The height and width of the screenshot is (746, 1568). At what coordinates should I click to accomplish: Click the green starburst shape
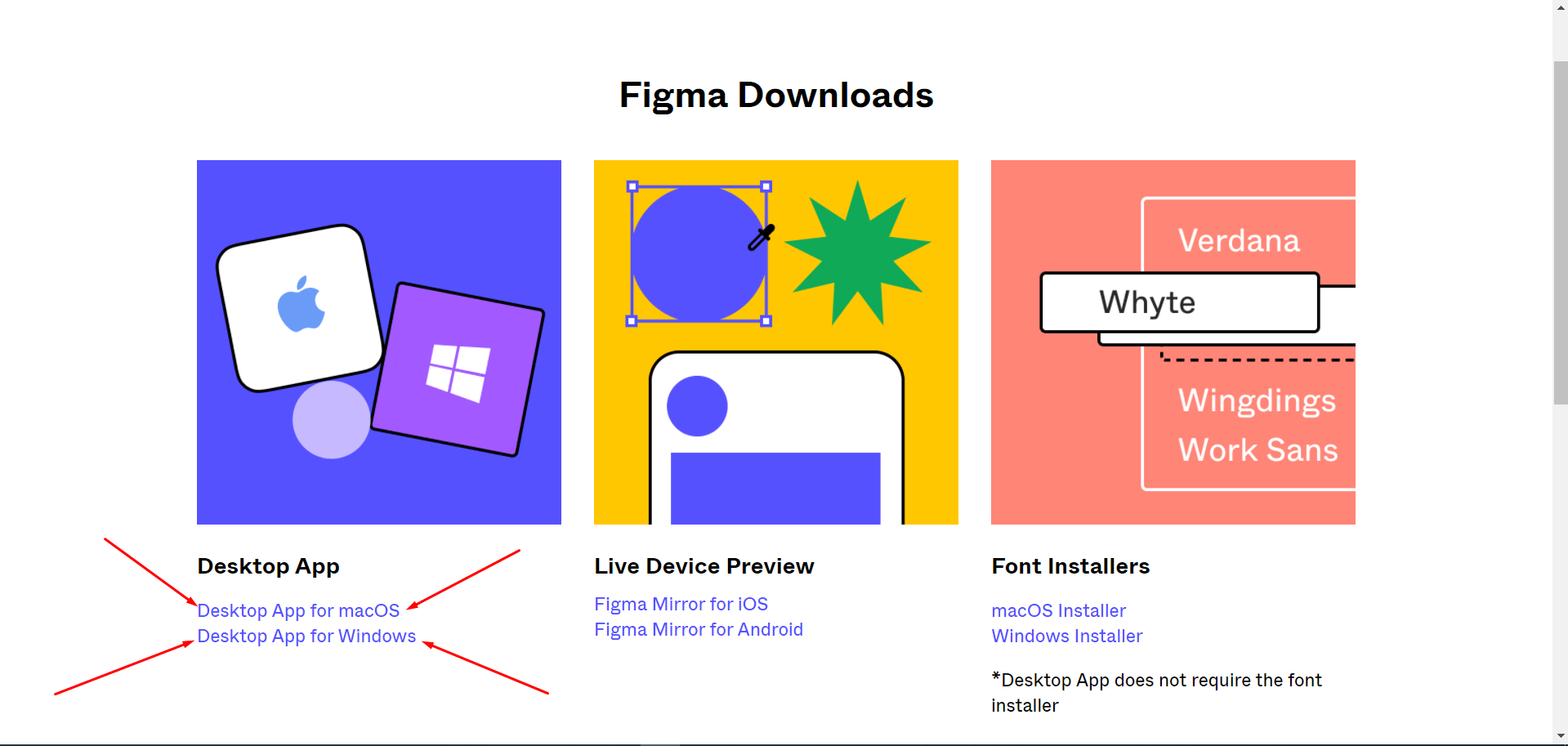857,253
